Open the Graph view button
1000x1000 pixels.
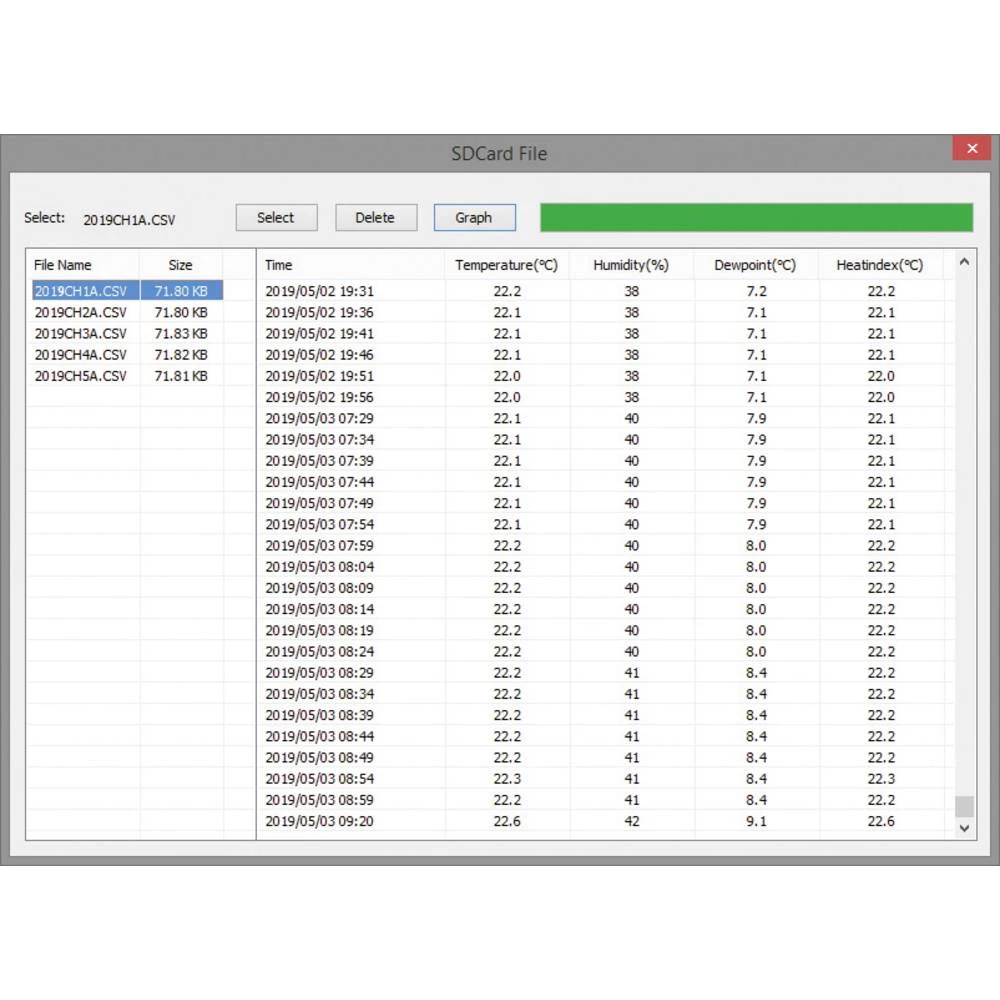click(474, 218)
